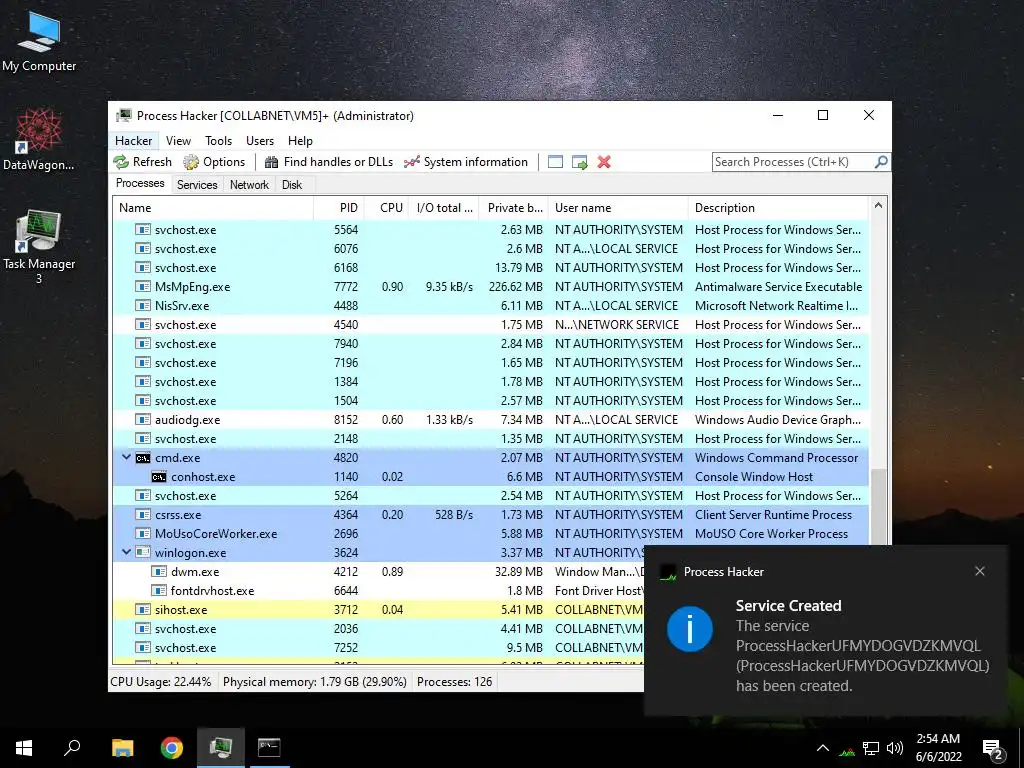The width and height of the screenshot is (1024, 768).
Task: Open Find handles or DLLs
Action: pos(328,162)
